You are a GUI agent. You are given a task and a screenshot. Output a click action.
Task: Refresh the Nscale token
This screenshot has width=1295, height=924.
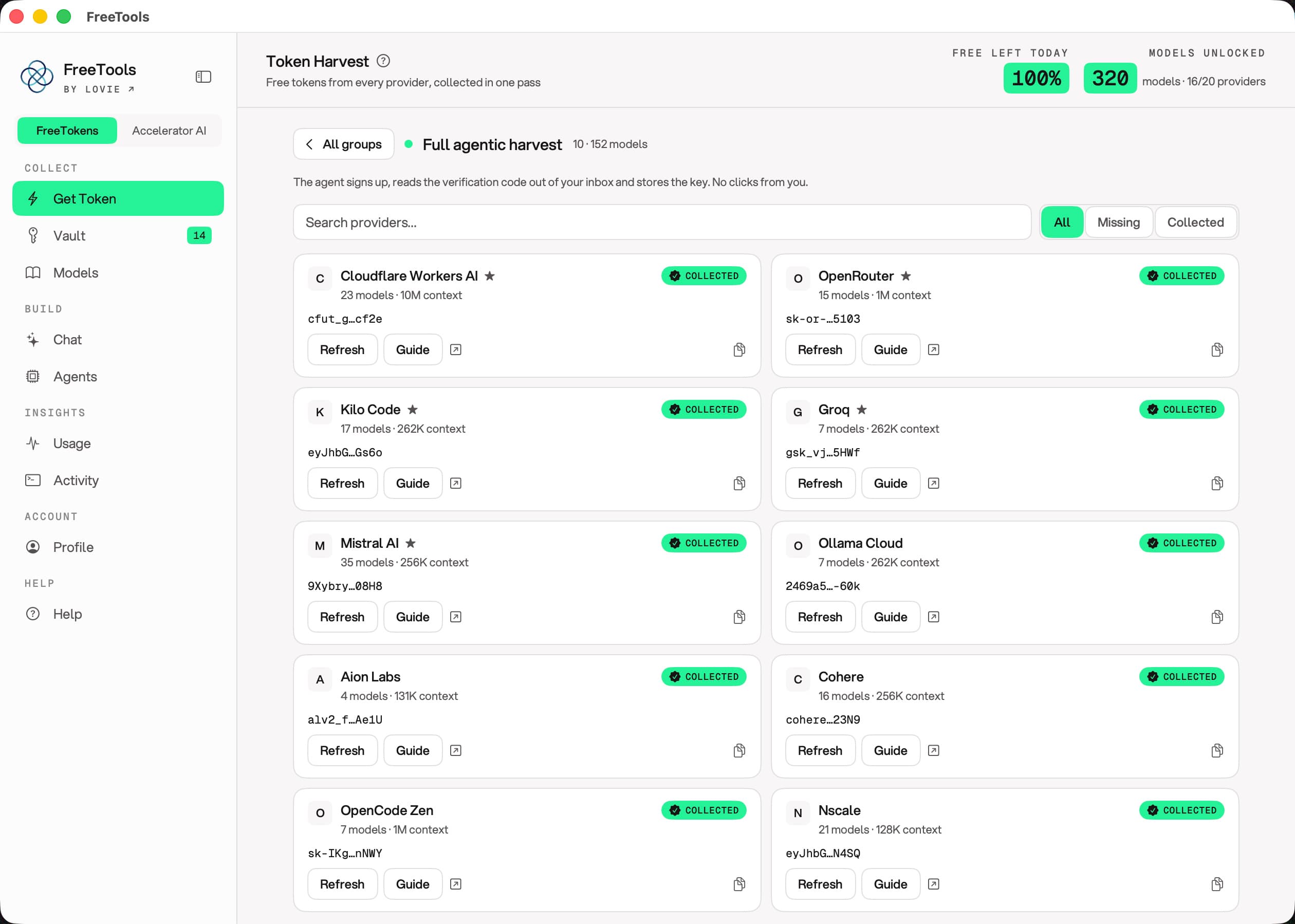[821, 884]
